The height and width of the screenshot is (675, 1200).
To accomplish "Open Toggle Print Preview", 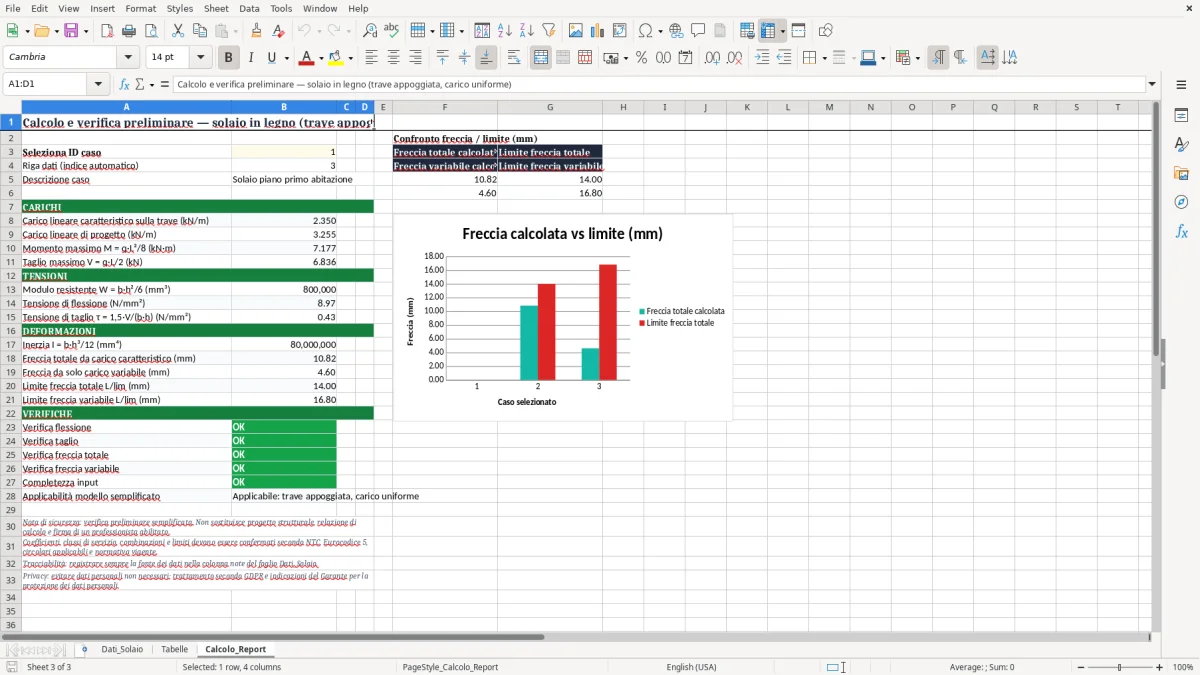I will pyautogui.click(x=151, y=31).
